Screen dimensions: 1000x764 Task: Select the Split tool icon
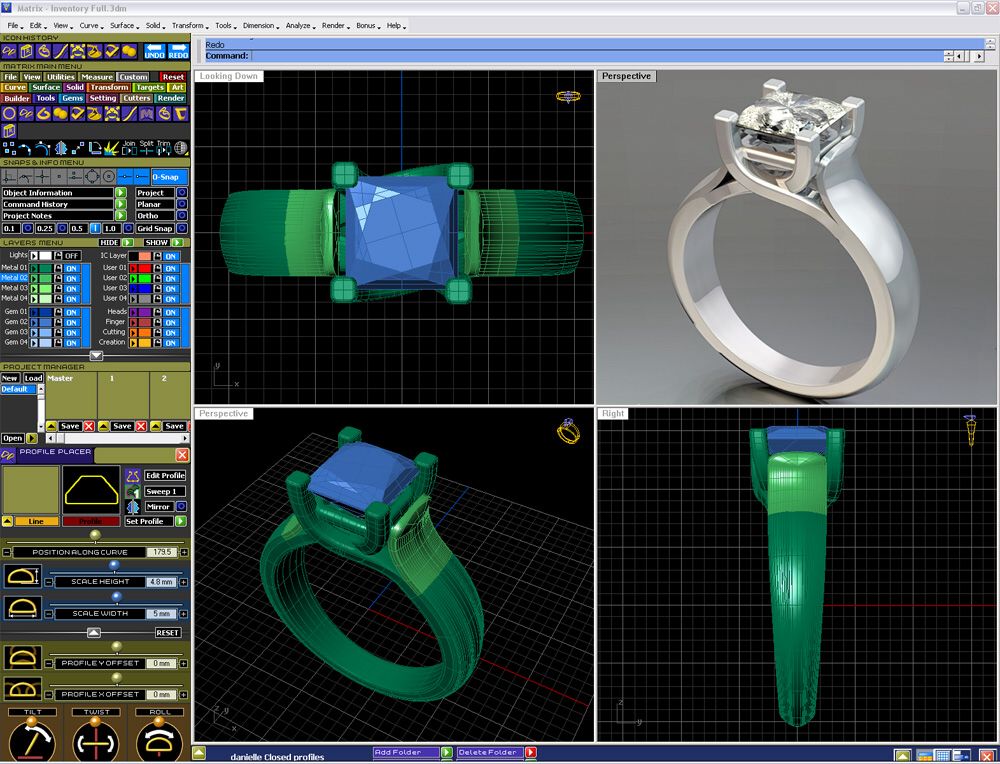pyautogui.click(x=146, y=148)
